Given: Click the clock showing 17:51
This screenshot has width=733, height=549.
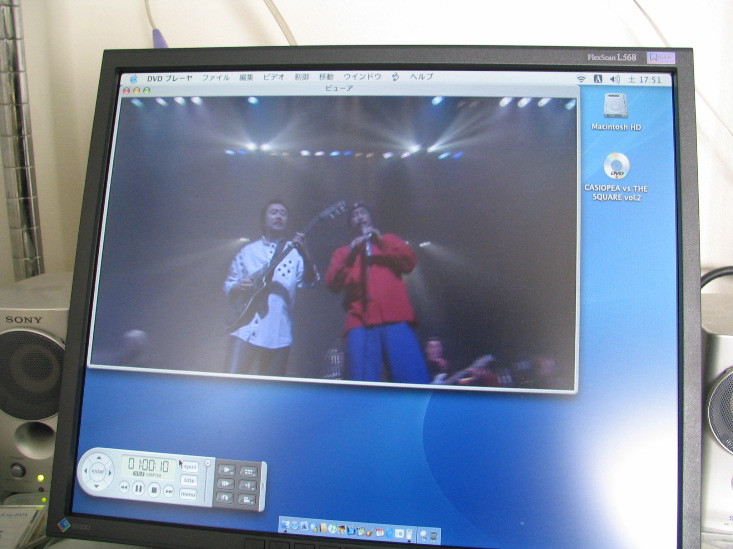Looking at the screenshot, I should (x=644, y=80).
